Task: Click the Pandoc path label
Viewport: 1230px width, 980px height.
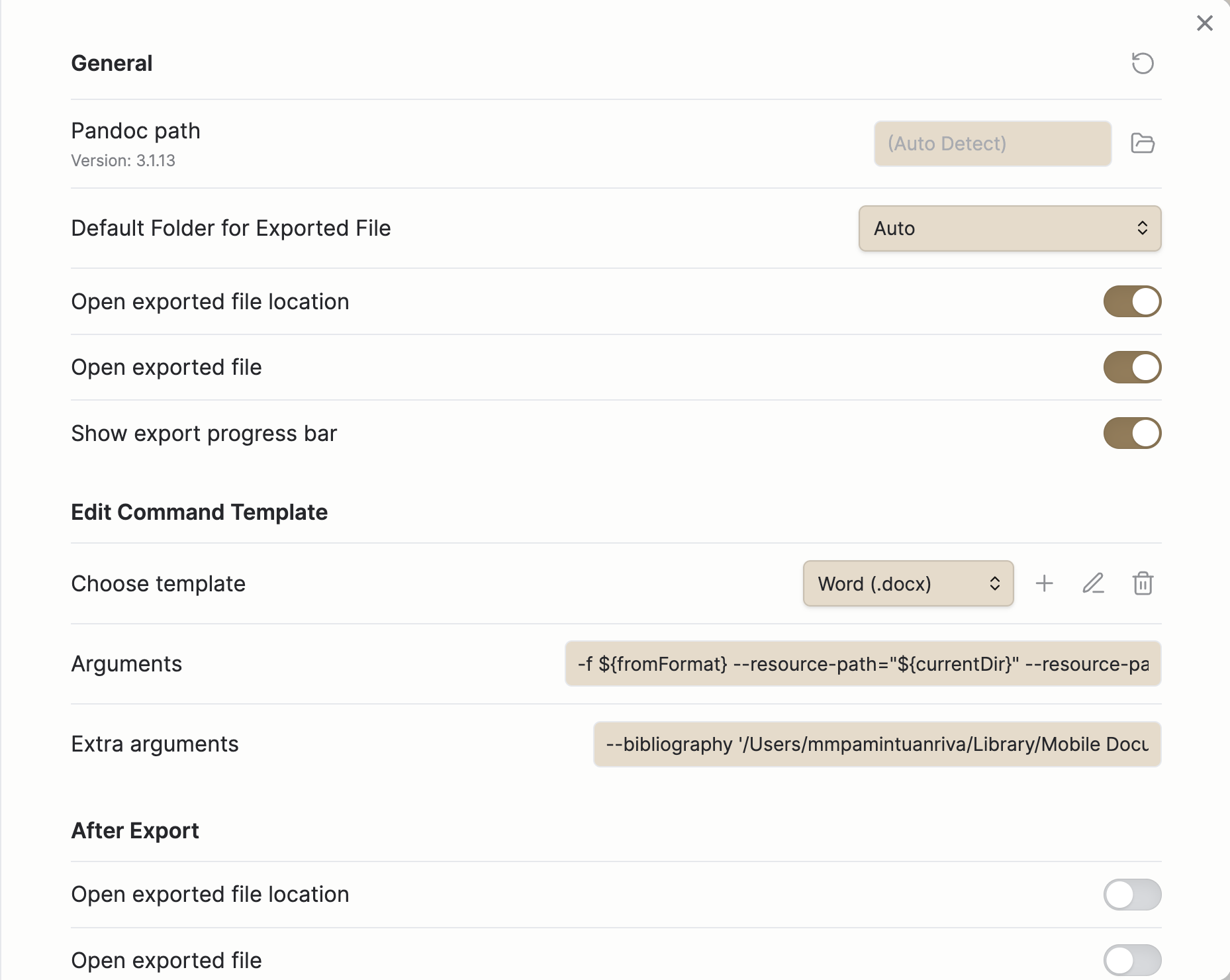Action: [136, 131]
